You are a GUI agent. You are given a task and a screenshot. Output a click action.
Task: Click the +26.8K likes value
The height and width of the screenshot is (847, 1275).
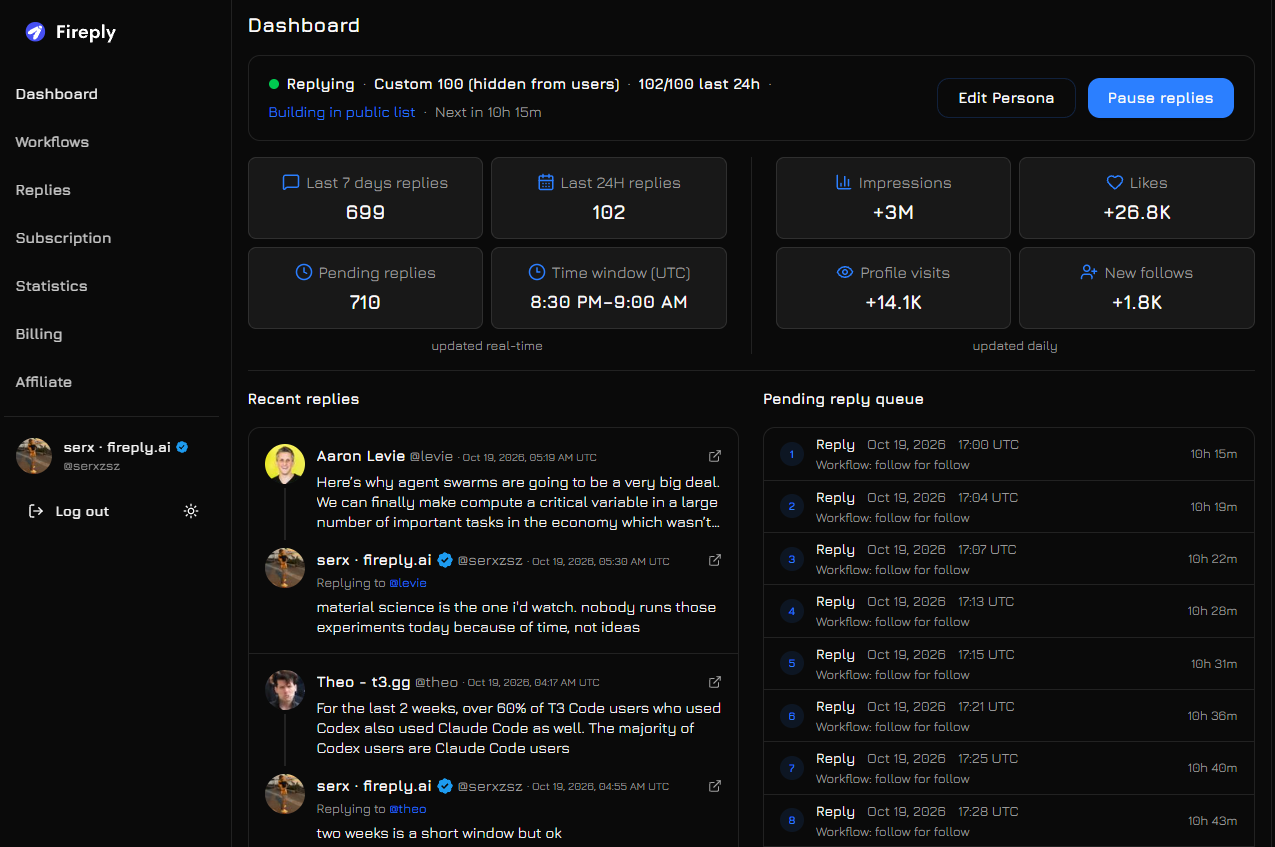(1137, 212)
